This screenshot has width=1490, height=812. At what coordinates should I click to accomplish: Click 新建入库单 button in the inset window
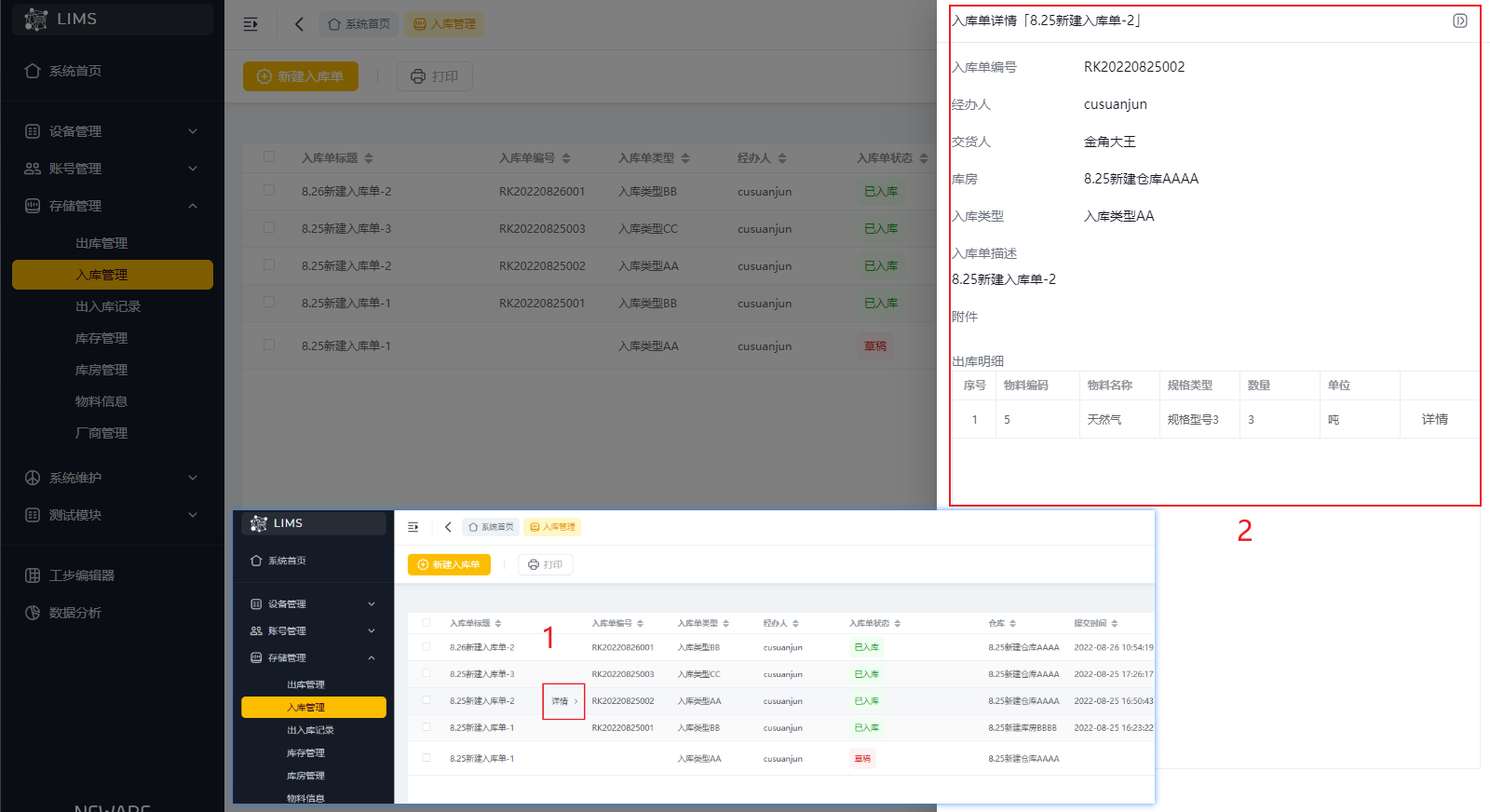pos(449,564)
